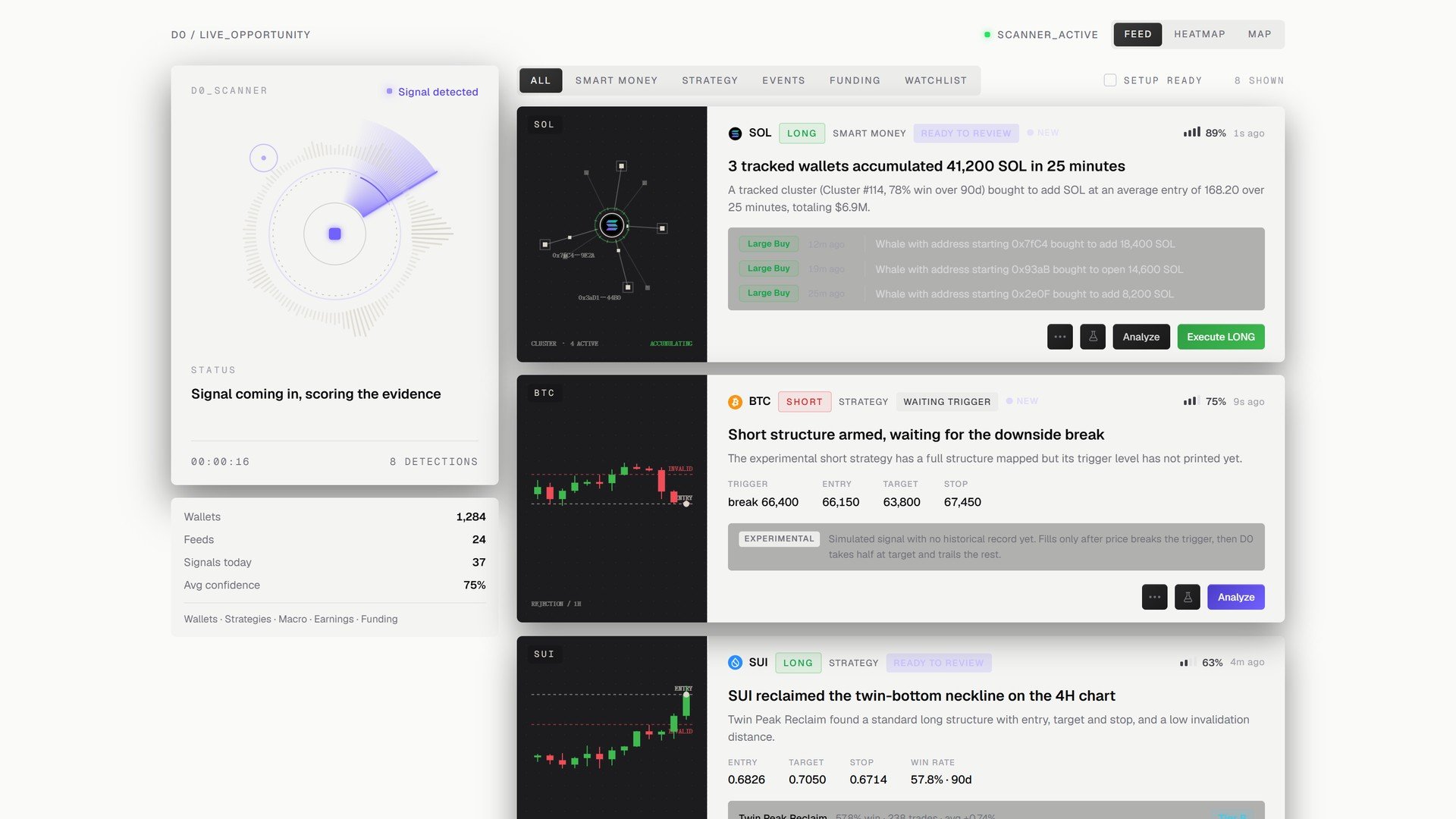Click READY TO REVIEW badge on SUI card
Viewport: 1456px width, 819px height.
coord(939,663)
